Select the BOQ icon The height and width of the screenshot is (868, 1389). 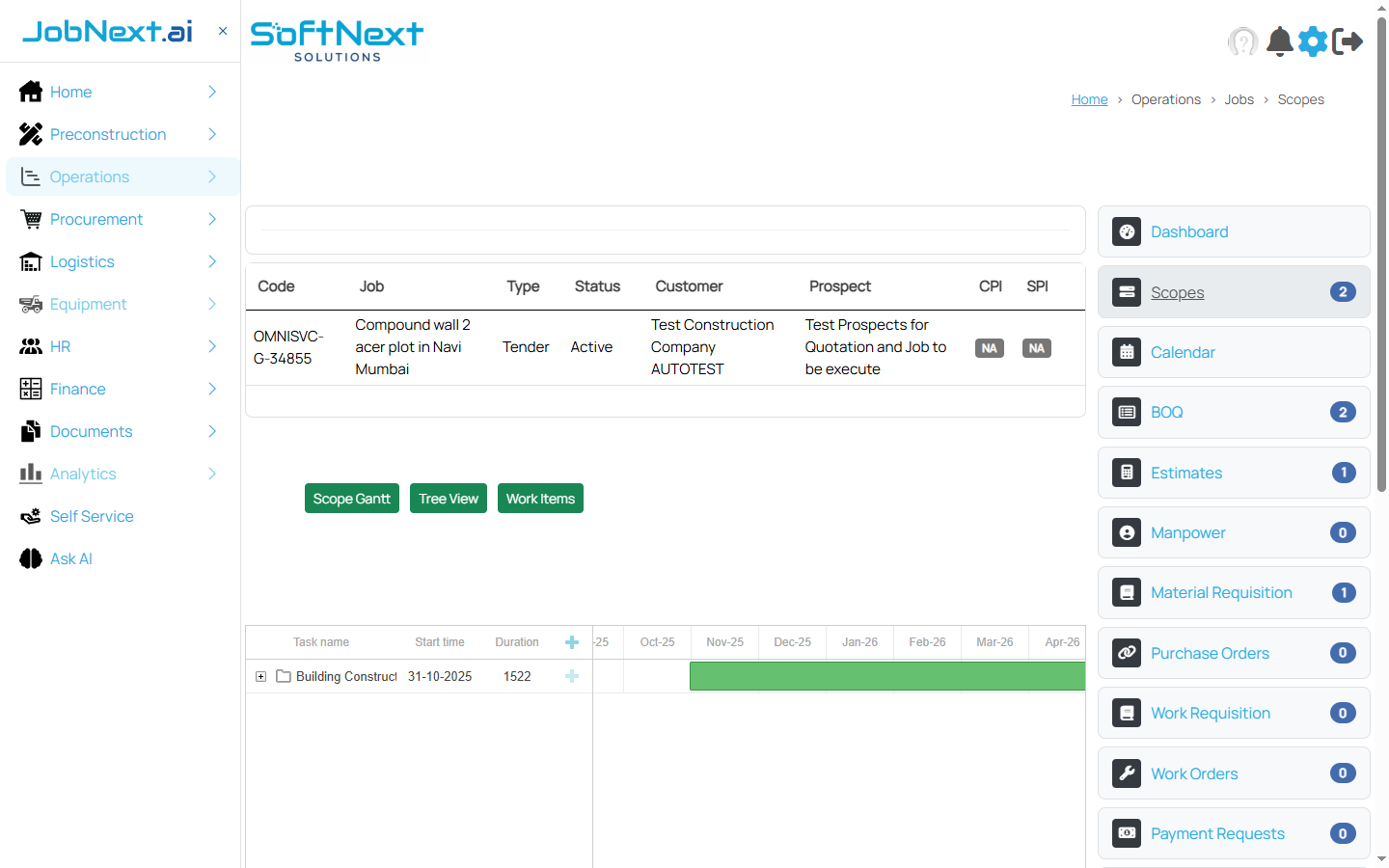[x=1127, y=412]
